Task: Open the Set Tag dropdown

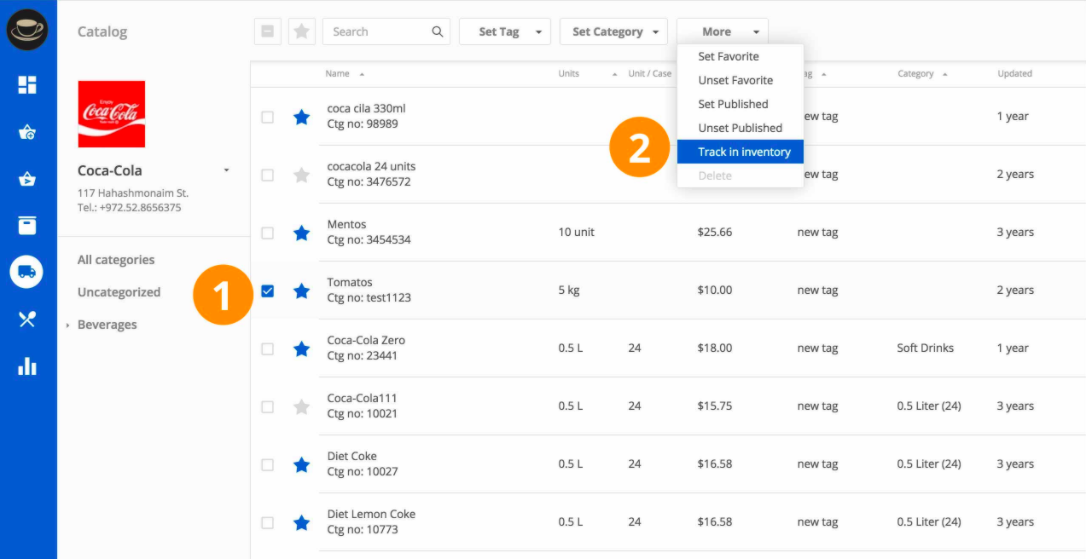Action: tap(504, 32)
